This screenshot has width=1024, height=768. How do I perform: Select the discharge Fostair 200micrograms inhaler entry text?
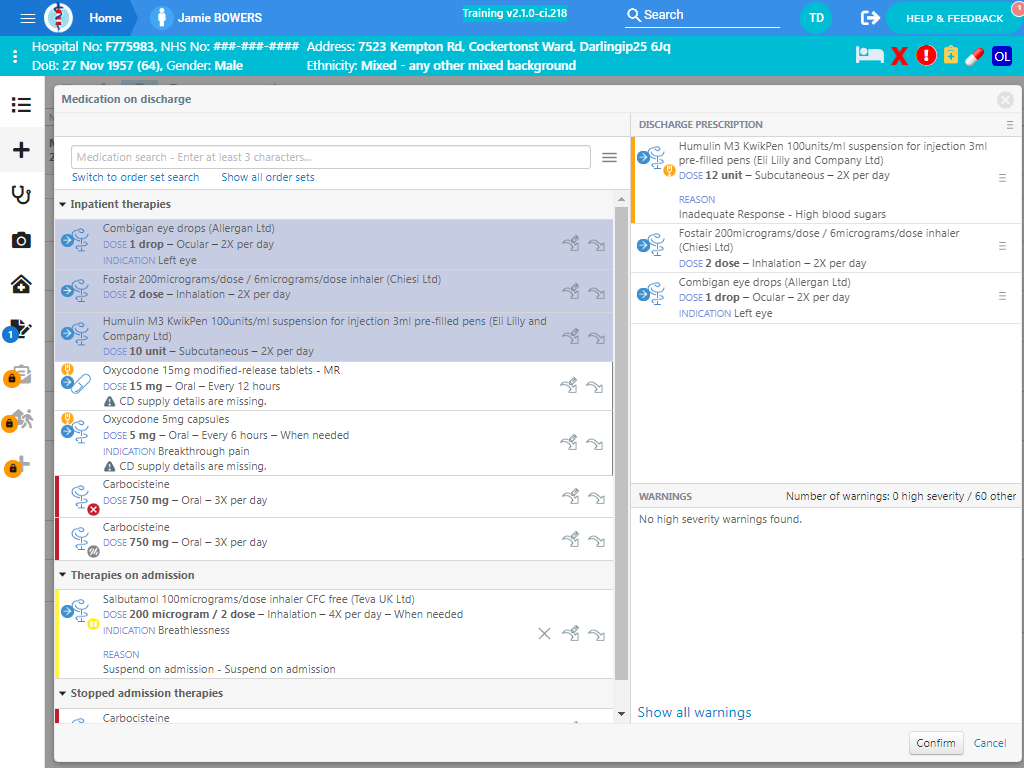coord(818,240)
